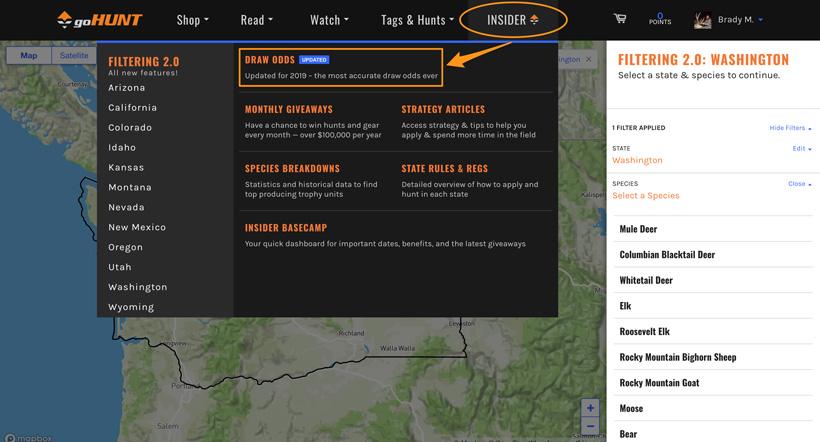
Task: Select New Mexico in Filtering list
Action: [137, 227]
